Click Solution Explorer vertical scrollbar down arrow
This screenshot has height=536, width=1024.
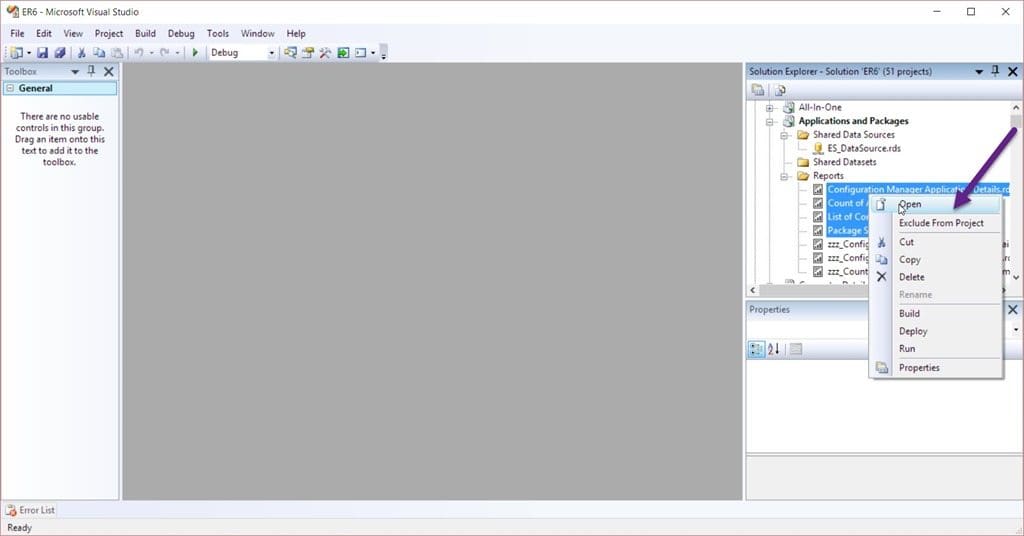pos(1016,277)
